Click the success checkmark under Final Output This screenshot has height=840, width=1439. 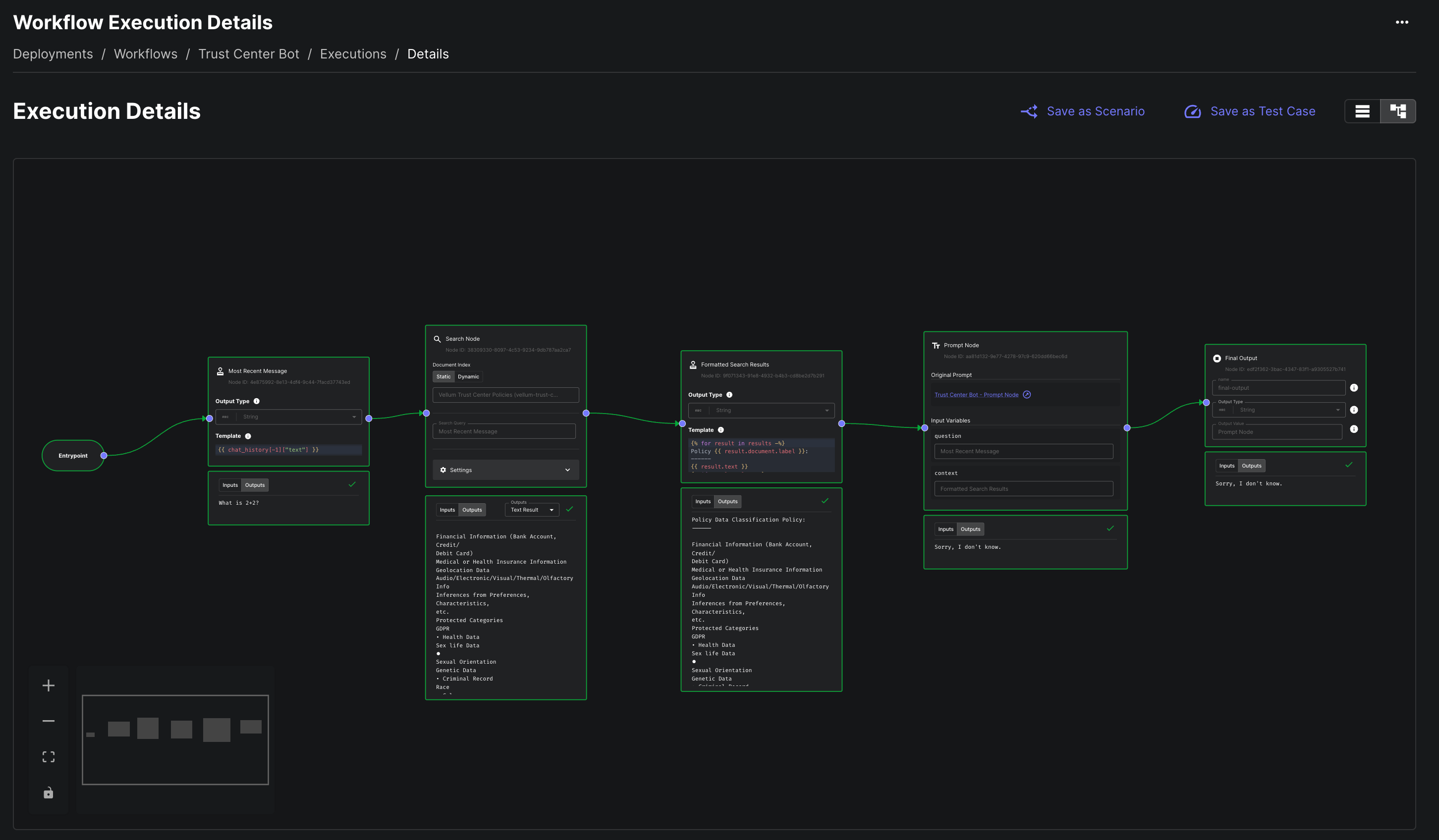(1349, 465)
